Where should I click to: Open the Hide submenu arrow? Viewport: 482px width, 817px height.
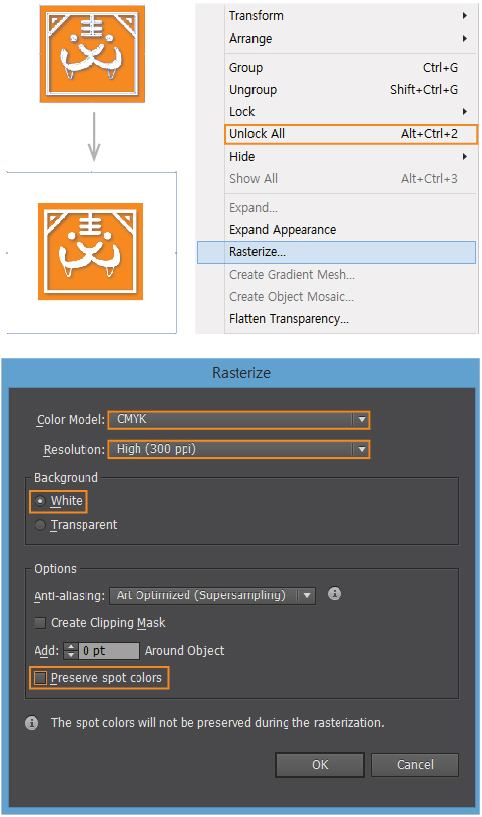point(465,156)
